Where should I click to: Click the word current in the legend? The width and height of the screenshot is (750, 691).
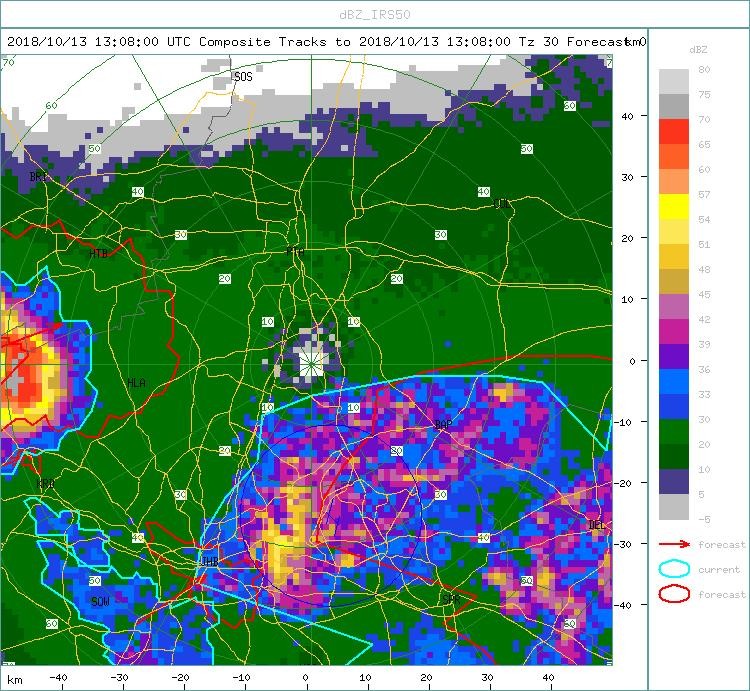click(x=719, y=570)
